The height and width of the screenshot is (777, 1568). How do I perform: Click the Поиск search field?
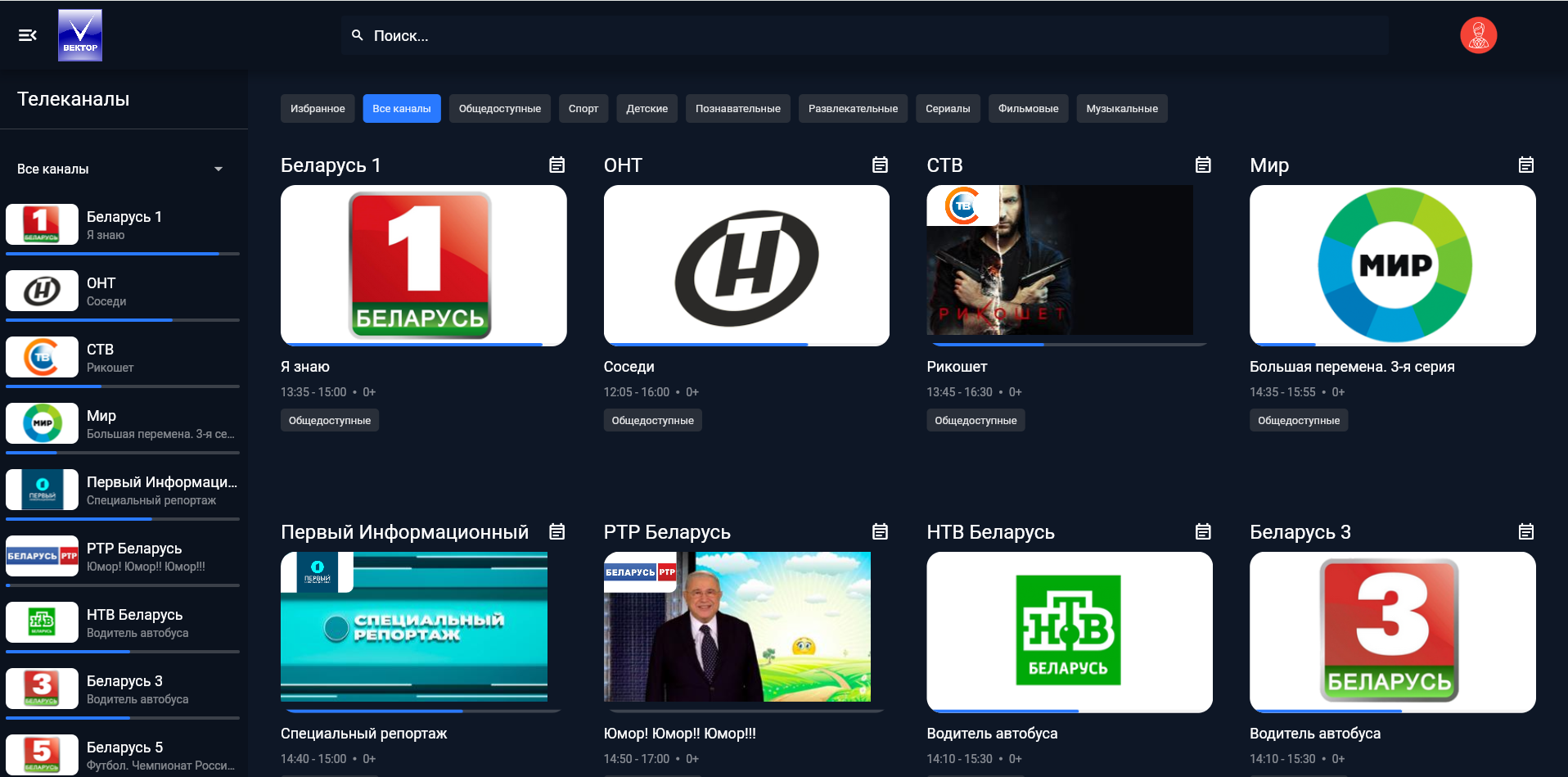(865, 35)
